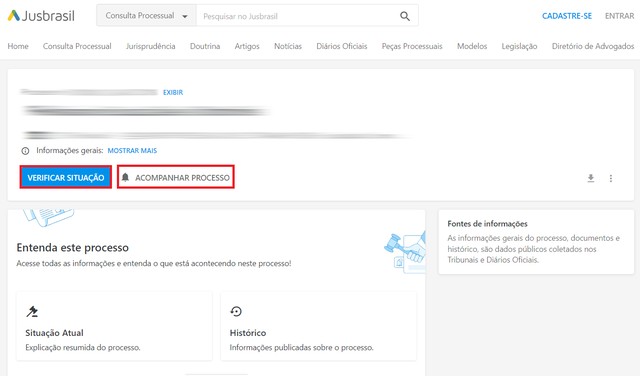Expand details with MOSTRAR MAIS
Image resolution: width=640 pixels, height=376 pixels.
132,151
